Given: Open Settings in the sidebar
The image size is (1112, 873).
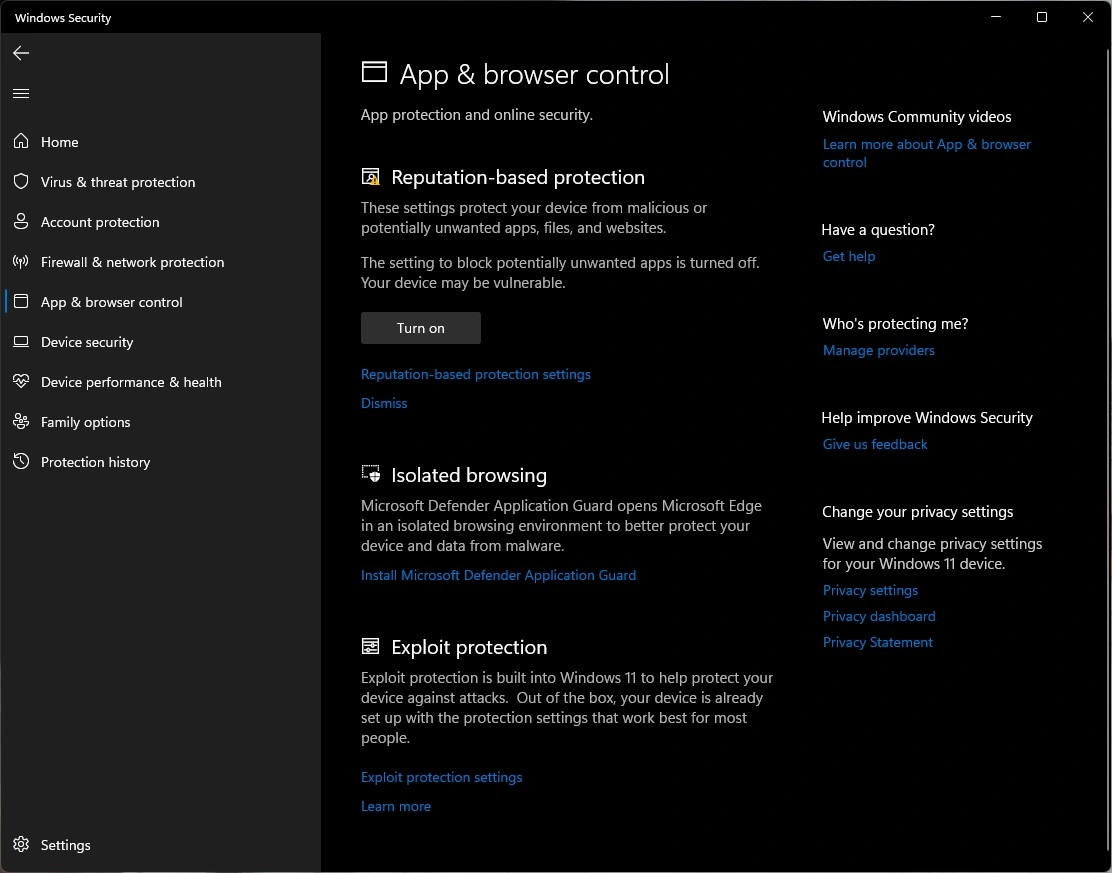Looking at the screenshot, I should pyautogui.click(x=160, y=845).
